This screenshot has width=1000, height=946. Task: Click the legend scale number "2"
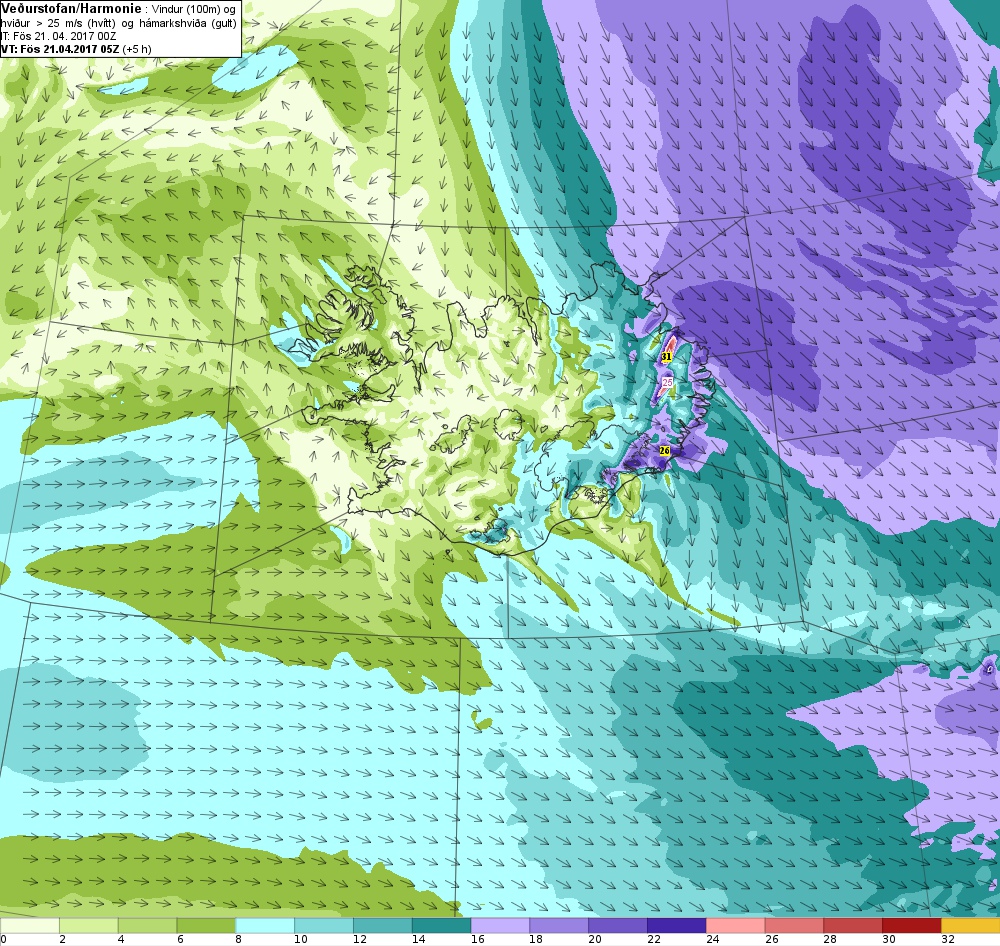tap(62, 939)
